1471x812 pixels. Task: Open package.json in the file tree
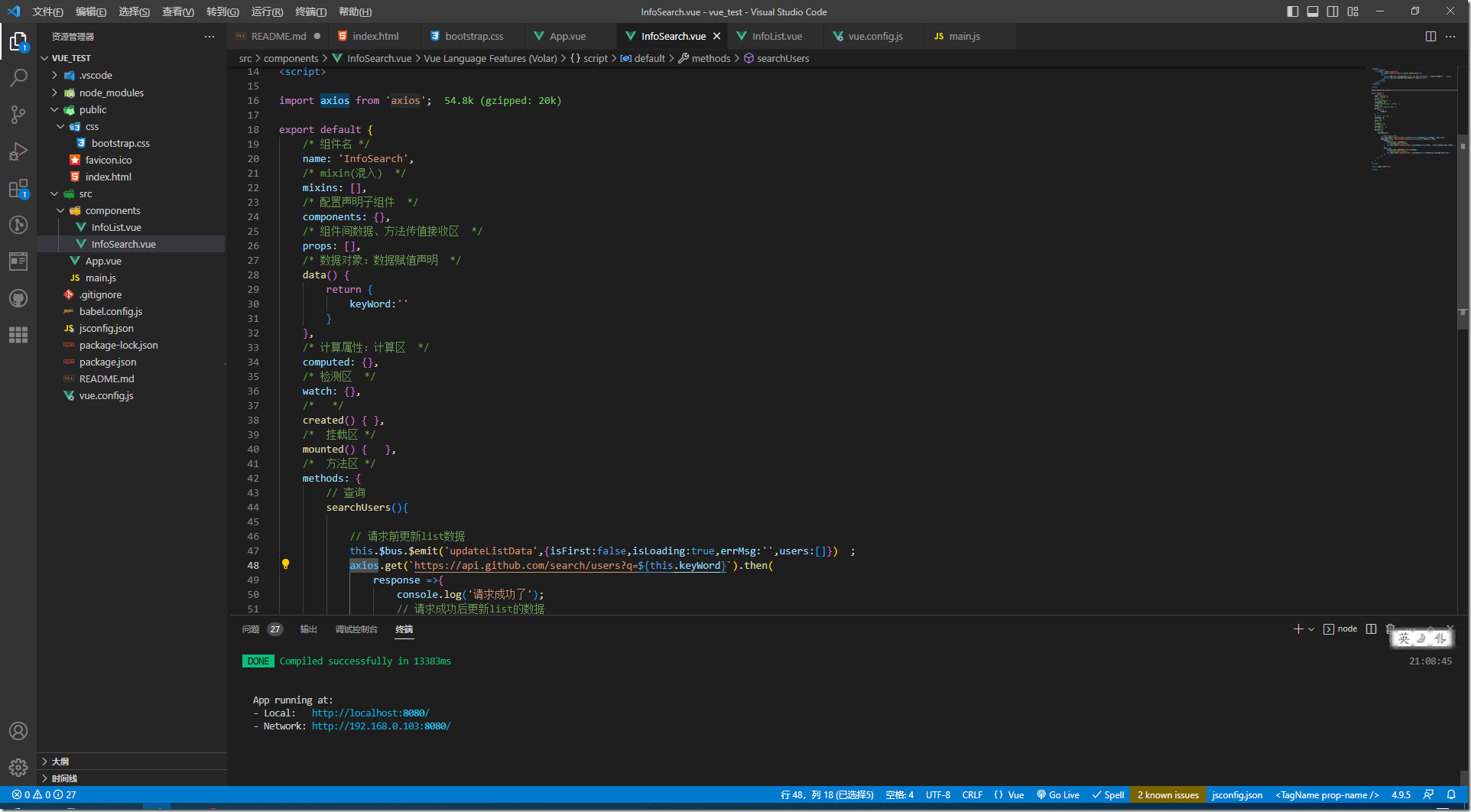click(x=108, y=362)
